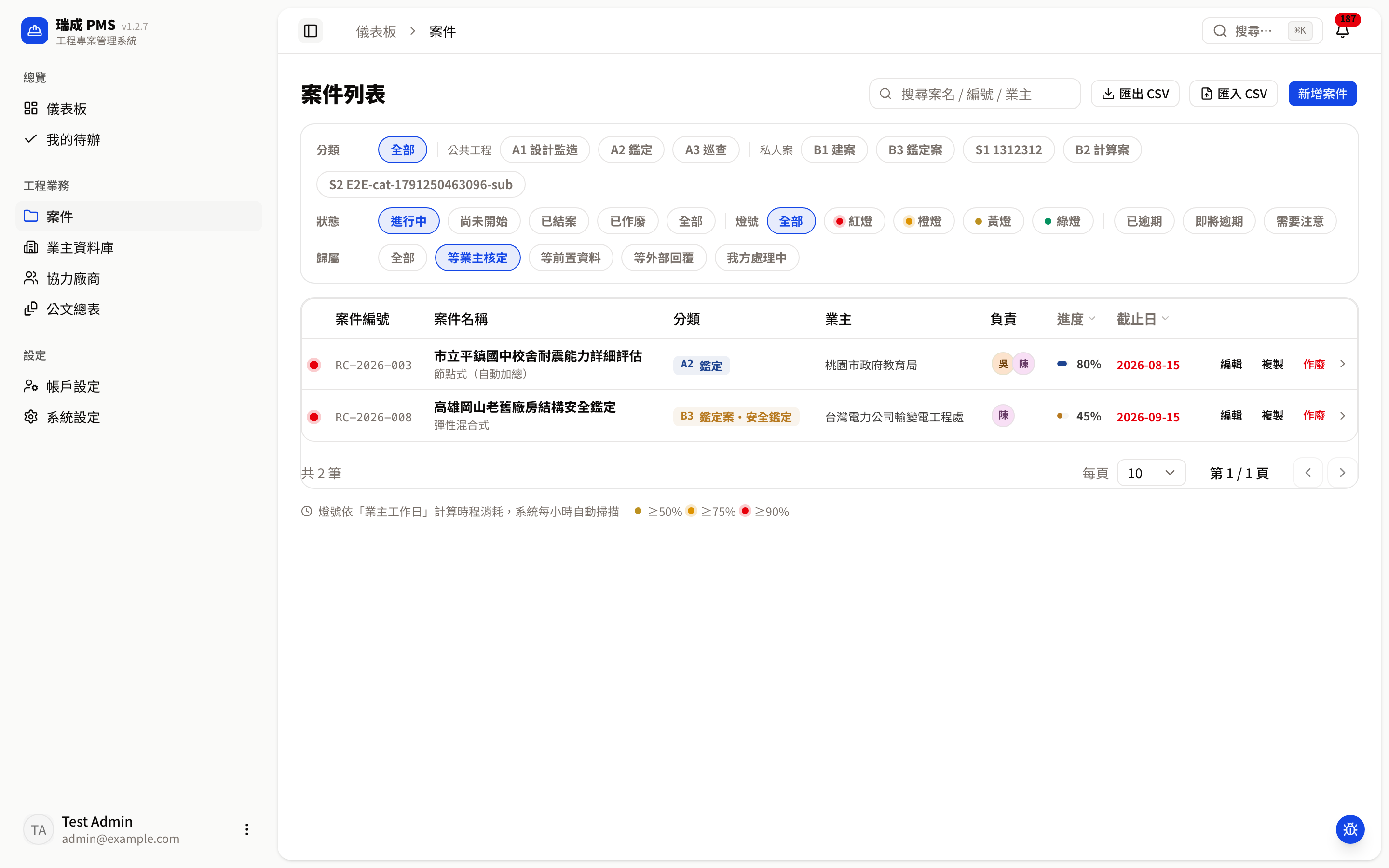Open 我的待辦 in sidebar
Viewport: 1389px width, 868px height.
click(x=139, y=139)
